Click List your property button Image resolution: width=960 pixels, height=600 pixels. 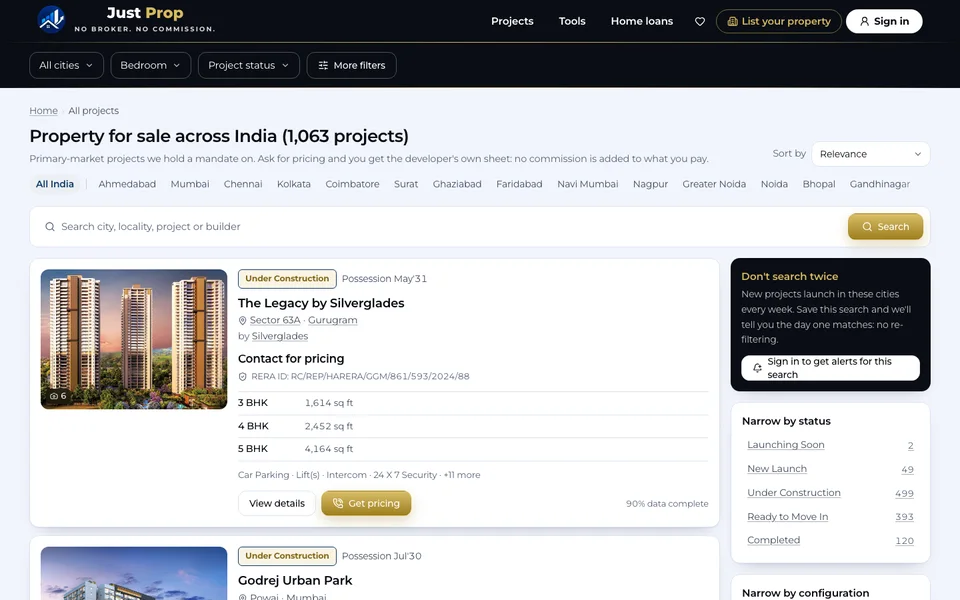(x=779, y=21)
